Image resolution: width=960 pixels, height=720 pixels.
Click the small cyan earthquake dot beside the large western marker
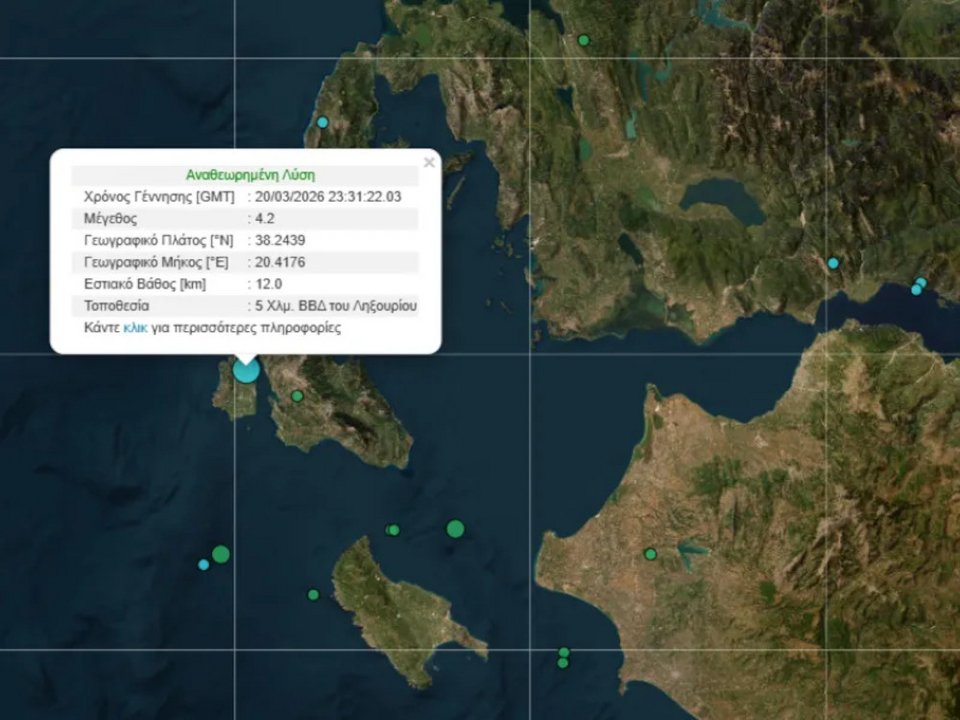(203, 565)
